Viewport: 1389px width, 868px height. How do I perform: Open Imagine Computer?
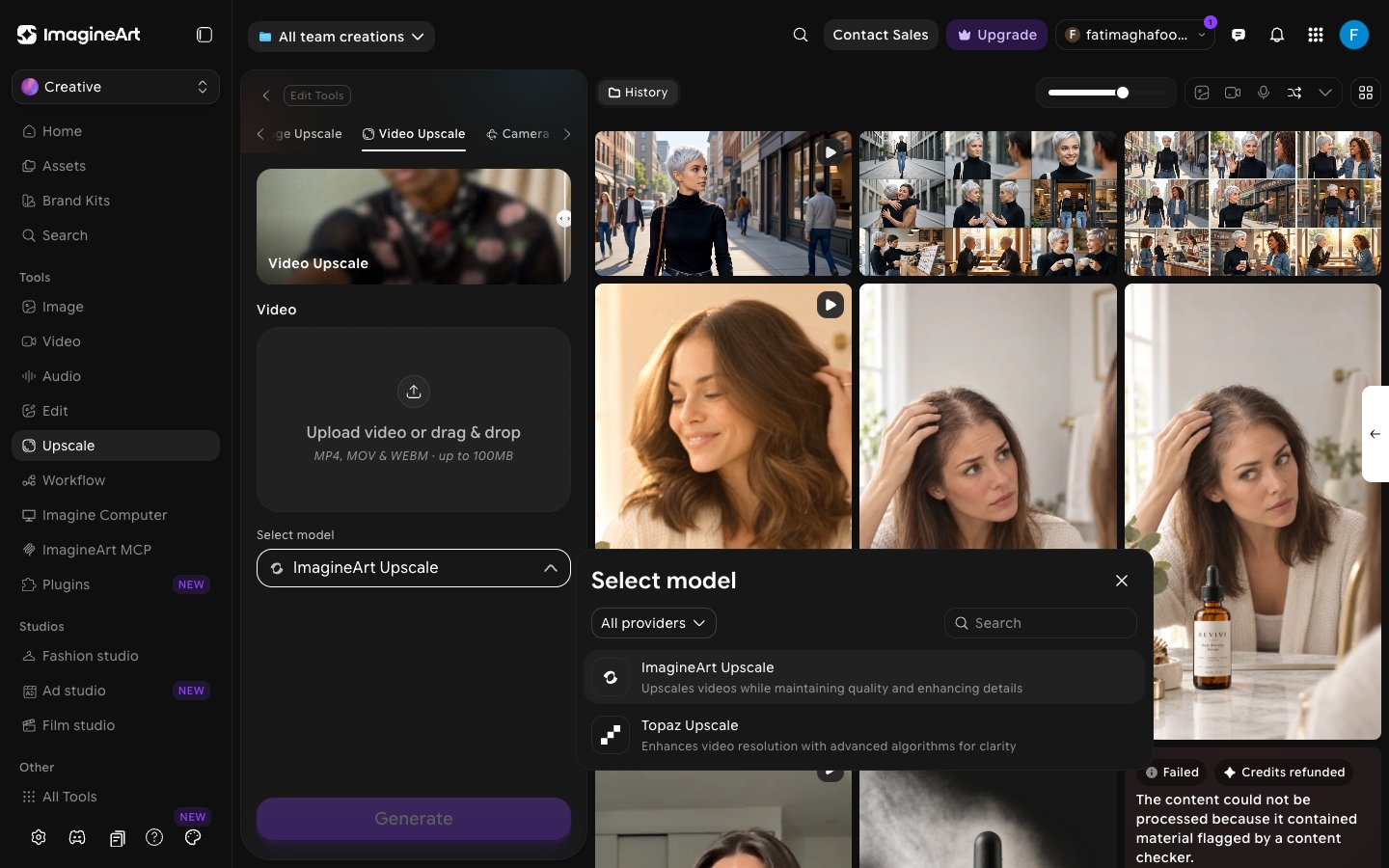pos(116,515)
